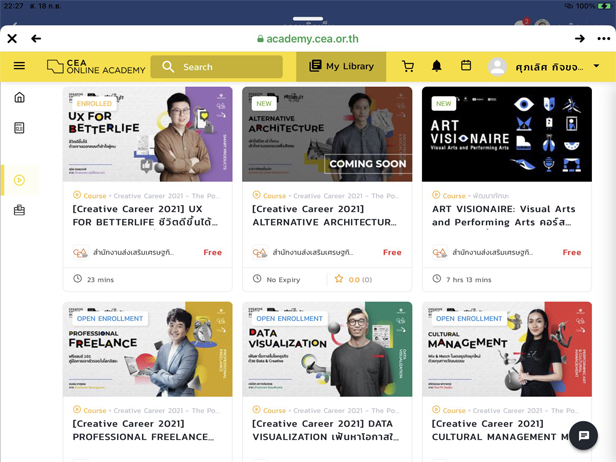Open Art Visionaire course thumbnail
This screenshot has width=616, height=462.
click(507, 134)
